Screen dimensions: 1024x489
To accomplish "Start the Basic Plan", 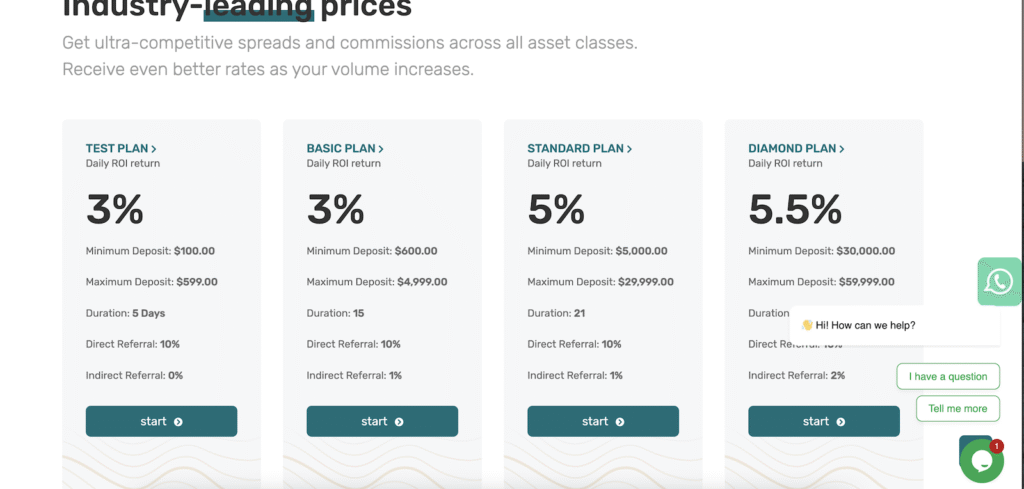I will [382, 421].
